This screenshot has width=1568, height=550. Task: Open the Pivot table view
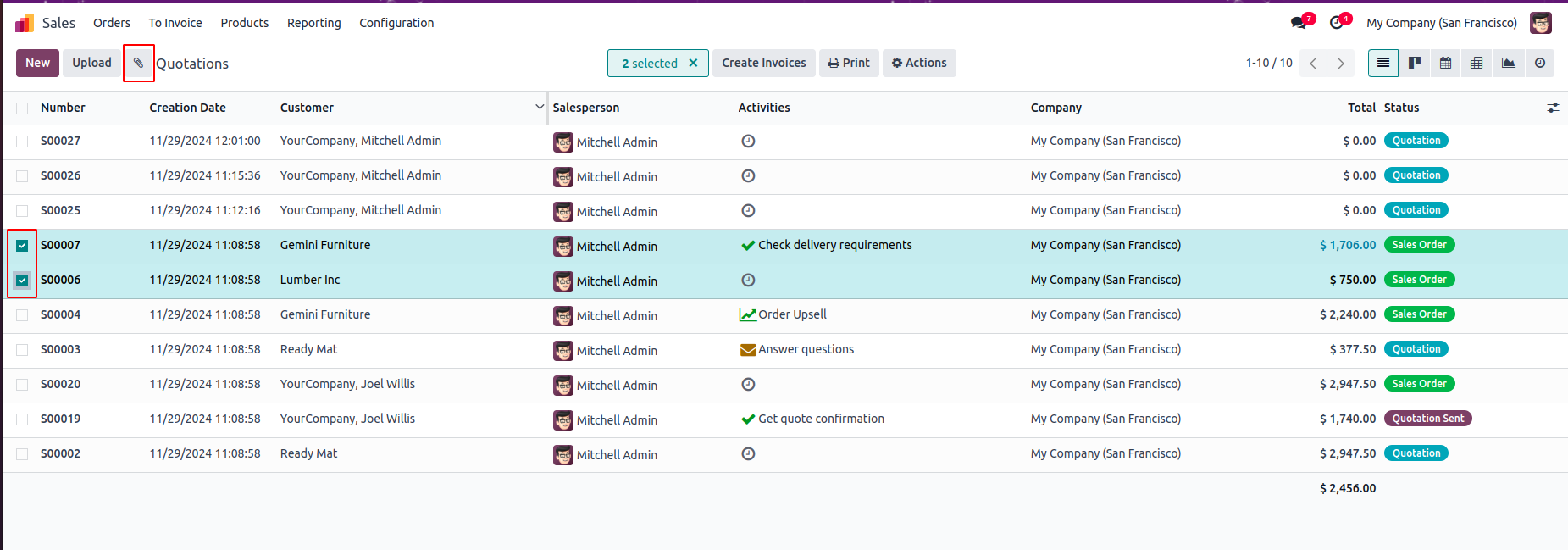pos(1477,63)
